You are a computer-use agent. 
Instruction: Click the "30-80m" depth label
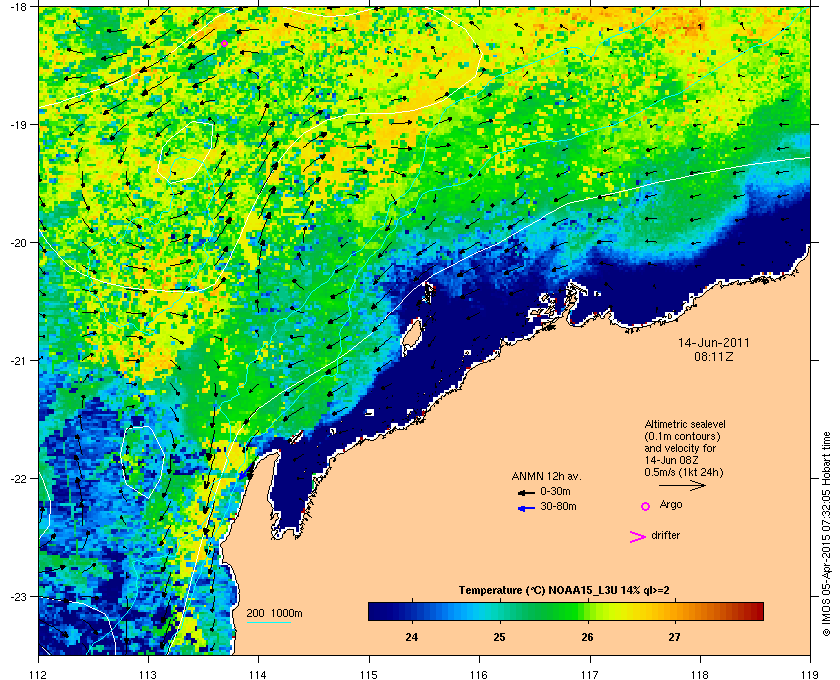coord(558,506)
